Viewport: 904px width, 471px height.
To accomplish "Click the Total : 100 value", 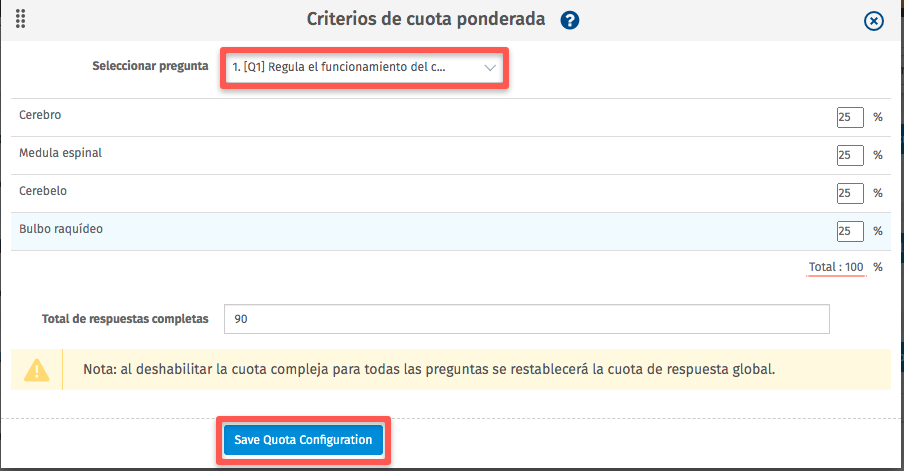I will pos(836,267).
